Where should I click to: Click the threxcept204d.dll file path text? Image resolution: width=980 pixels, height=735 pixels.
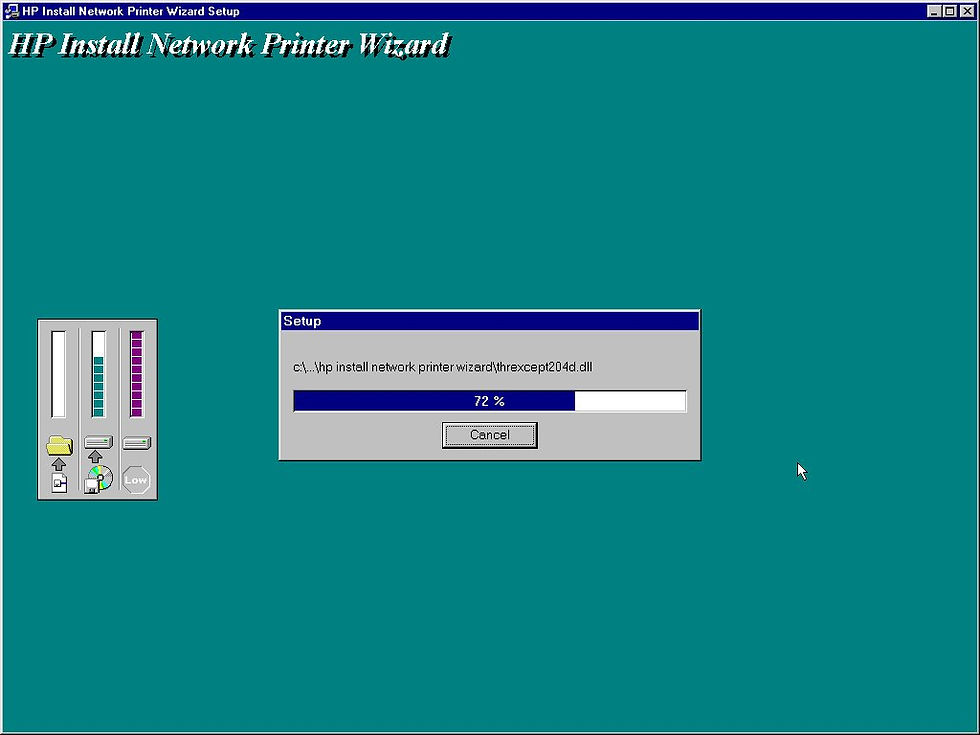442,367
